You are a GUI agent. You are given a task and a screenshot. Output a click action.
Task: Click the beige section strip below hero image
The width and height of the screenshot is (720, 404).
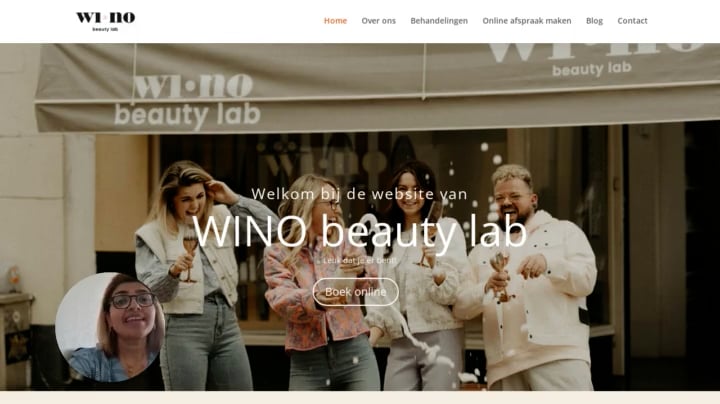click(x=360, y=398)
